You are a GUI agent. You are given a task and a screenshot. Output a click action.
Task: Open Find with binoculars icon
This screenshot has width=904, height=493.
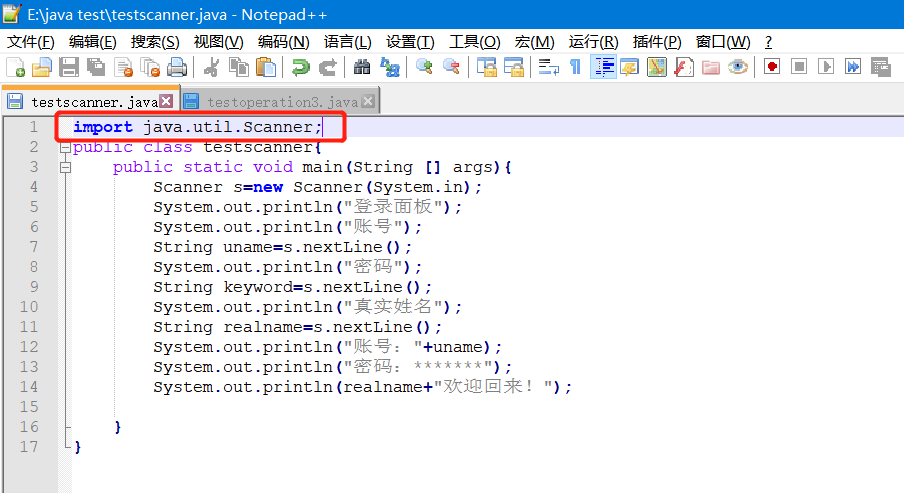(x=362, y=67)
